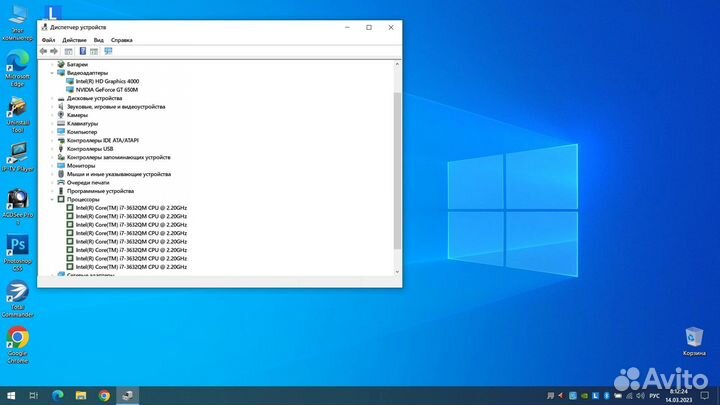Select the Батареи battery icon
The image size is (720, 405).
coord(61,64)
